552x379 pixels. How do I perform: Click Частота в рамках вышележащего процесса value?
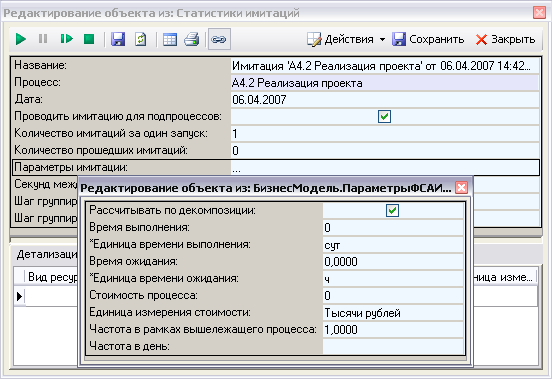pos(393,329)
